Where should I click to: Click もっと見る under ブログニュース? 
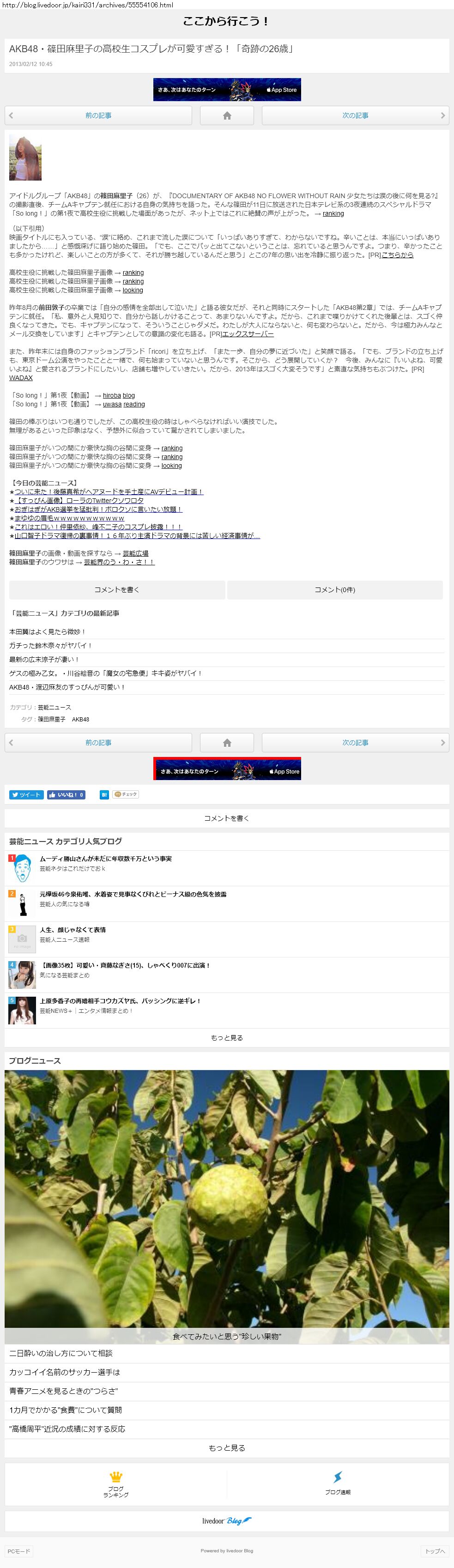click(227, 1448)
